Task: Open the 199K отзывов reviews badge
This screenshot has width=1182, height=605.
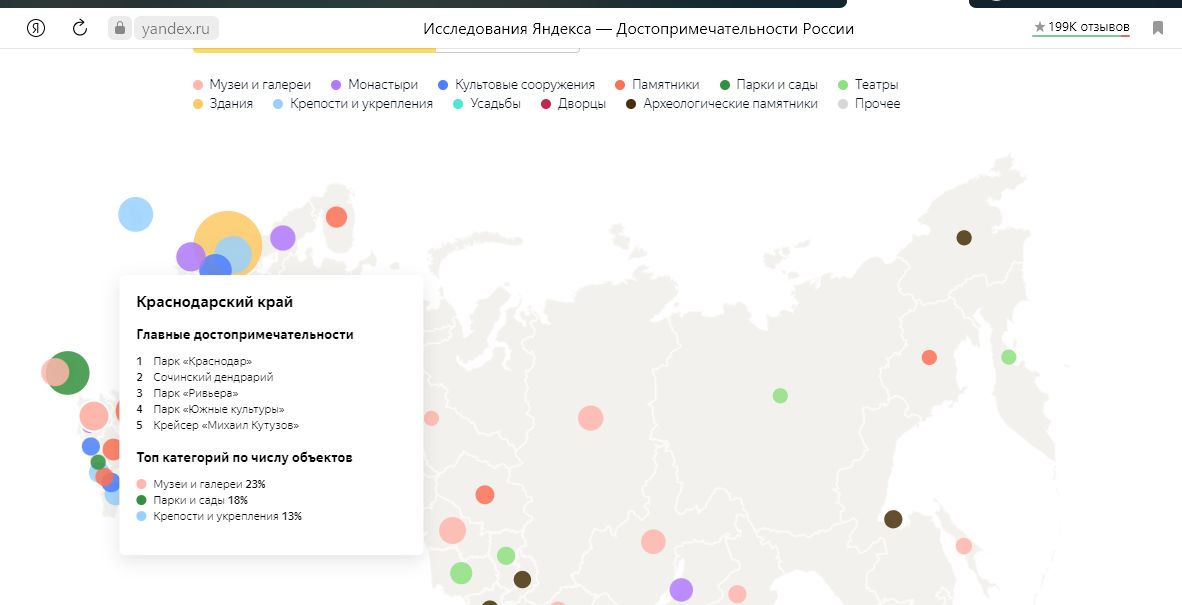Action: pos(1081,27)
